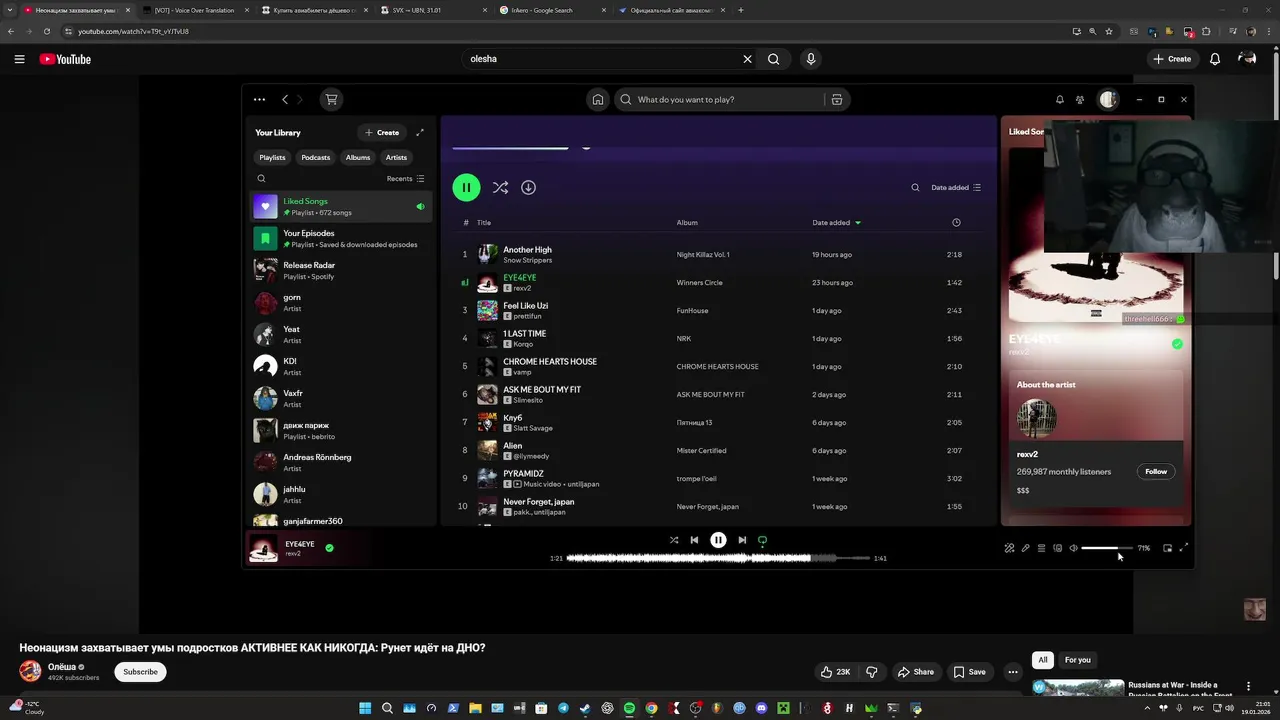Image resolution: width=1280 pixels, height=720 pixels.
Task: Open the YouTube hamburger guide menu
Action: (x=19, y=59)
